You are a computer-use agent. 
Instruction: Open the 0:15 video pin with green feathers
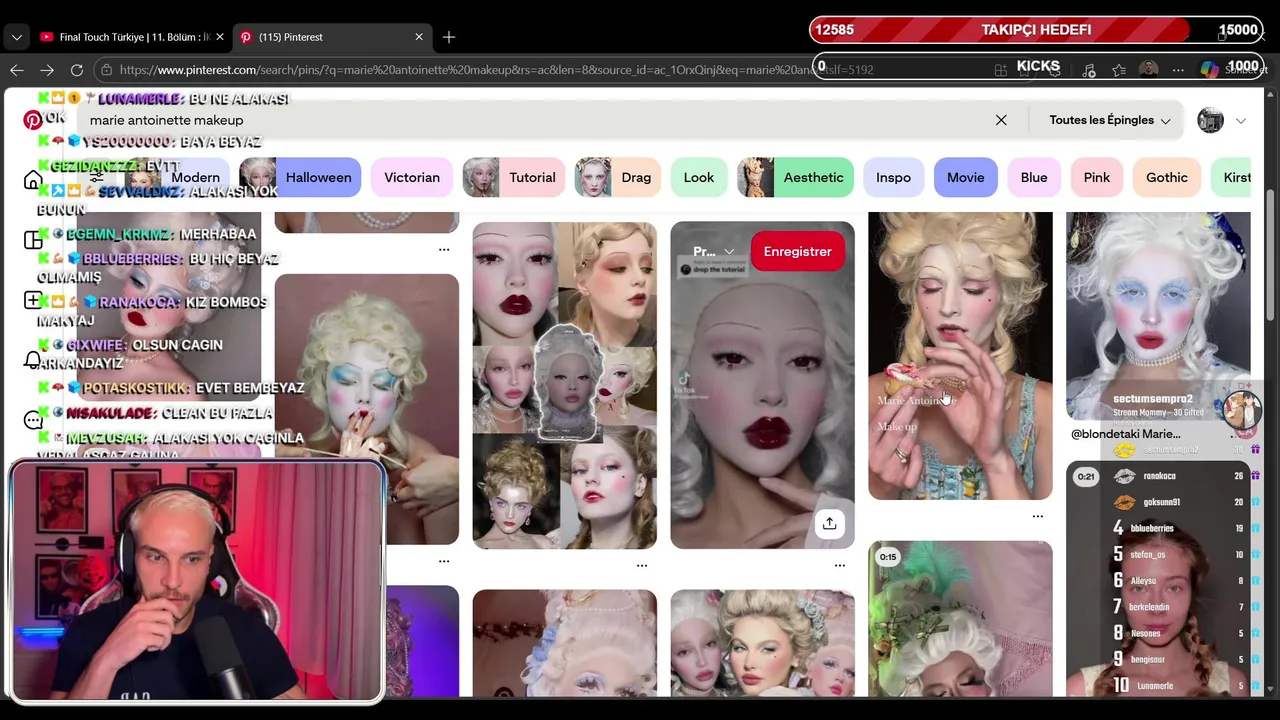coord(960,618)
